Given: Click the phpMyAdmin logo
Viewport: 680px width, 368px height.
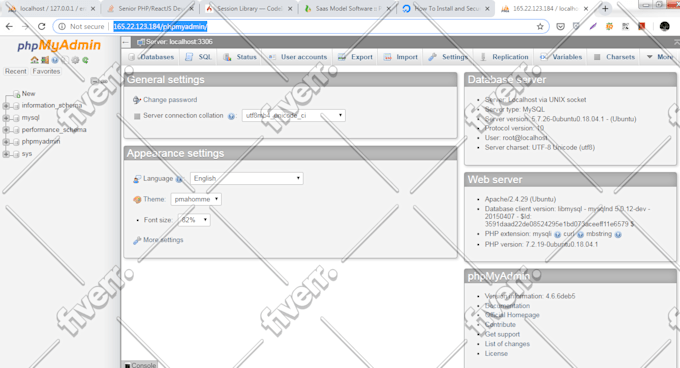Looking at the screenshot, I should tap(59, 46).
